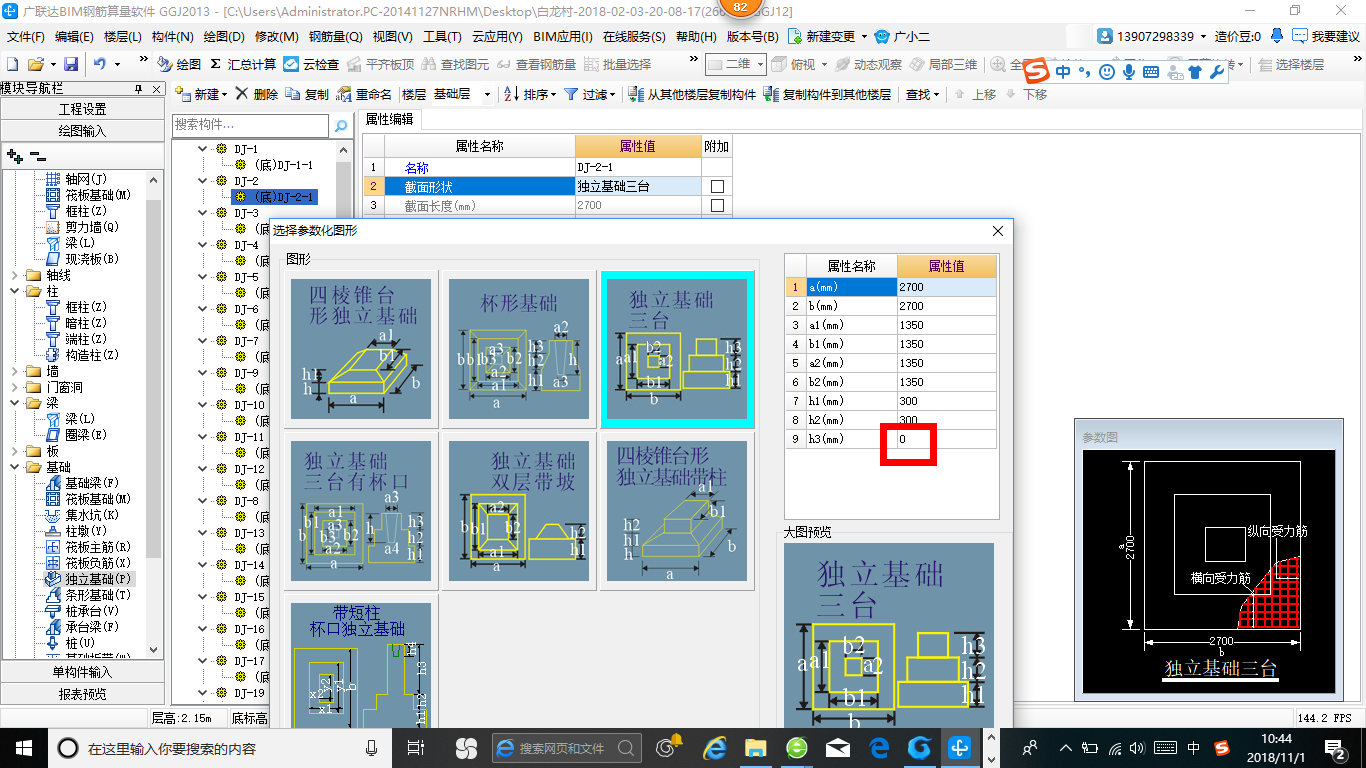Viewport: 1366px width, 768px height.
Task: Select (底)DJ-1-1 in component list
Action: 283,165
